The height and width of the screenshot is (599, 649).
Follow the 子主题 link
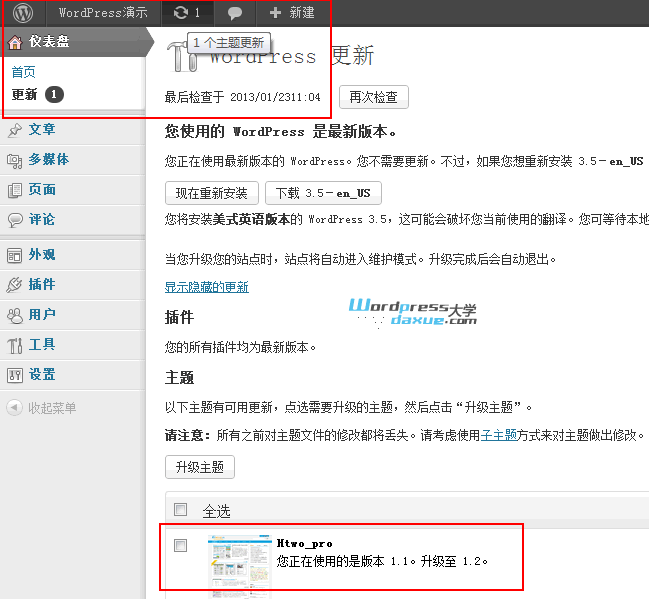(498, 435)
